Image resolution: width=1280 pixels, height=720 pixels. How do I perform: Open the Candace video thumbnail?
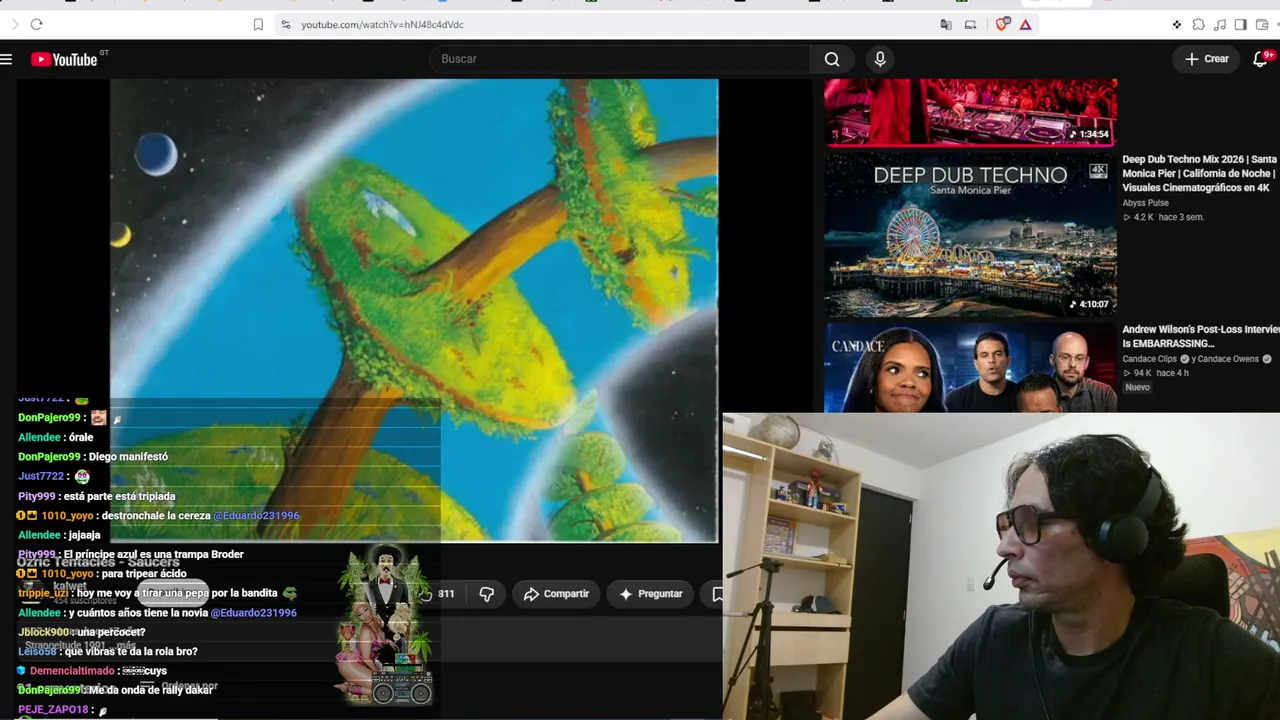tap(970, 367)
